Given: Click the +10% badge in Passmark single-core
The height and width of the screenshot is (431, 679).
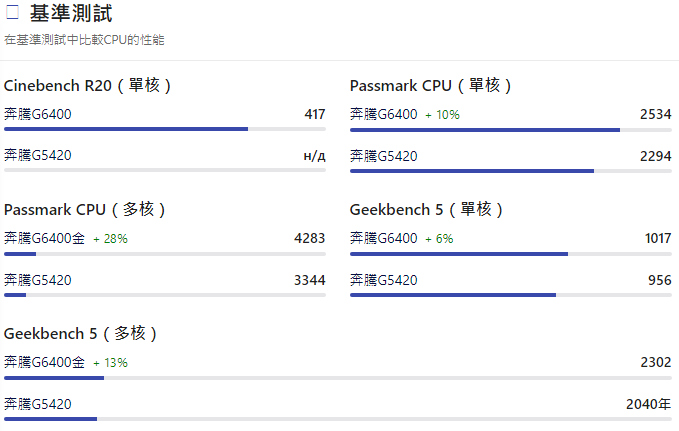Looking at the screenshot, I should coord(442,115).
